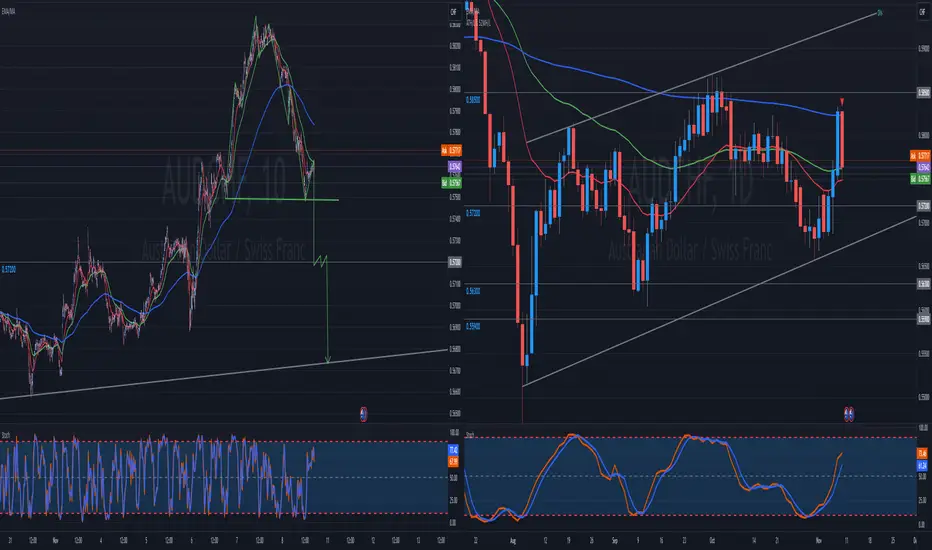Click the orange Stoch value tag on the daily chart

pyautogui.click(x=922, y=453)
